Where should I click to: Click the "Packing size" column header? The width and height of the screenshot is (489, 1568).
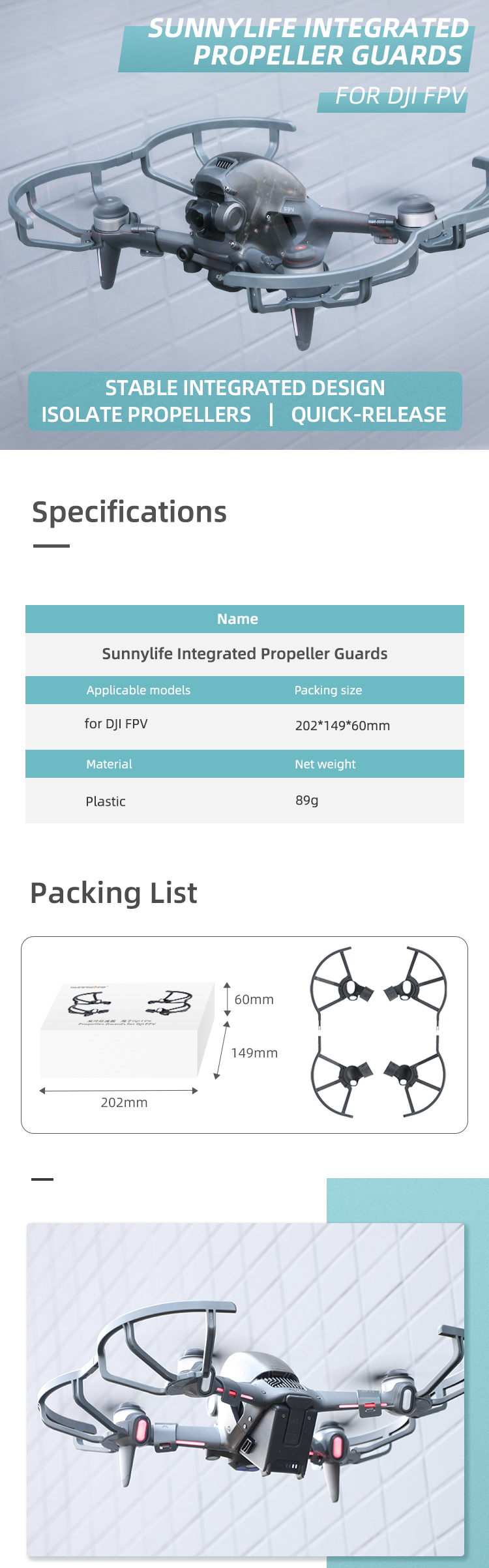click(x=328, y=690)
